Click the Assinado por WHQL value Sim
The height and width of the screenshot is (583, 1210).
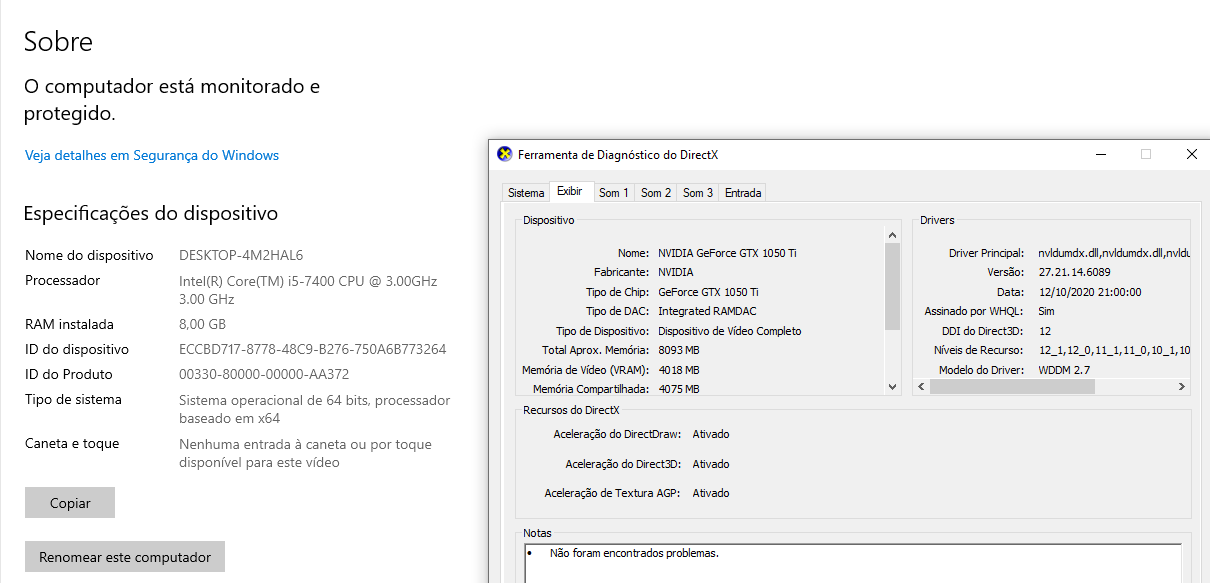[x=1046, y=311]
